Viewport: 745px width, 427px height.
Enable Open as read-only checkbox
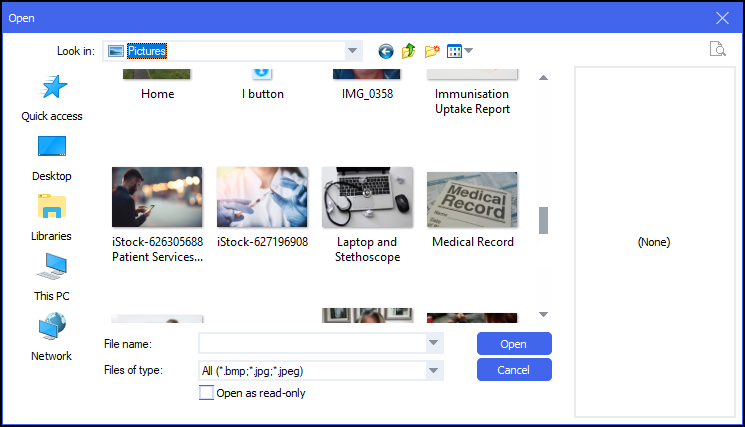pyautogui.click(x=207, y=393)
